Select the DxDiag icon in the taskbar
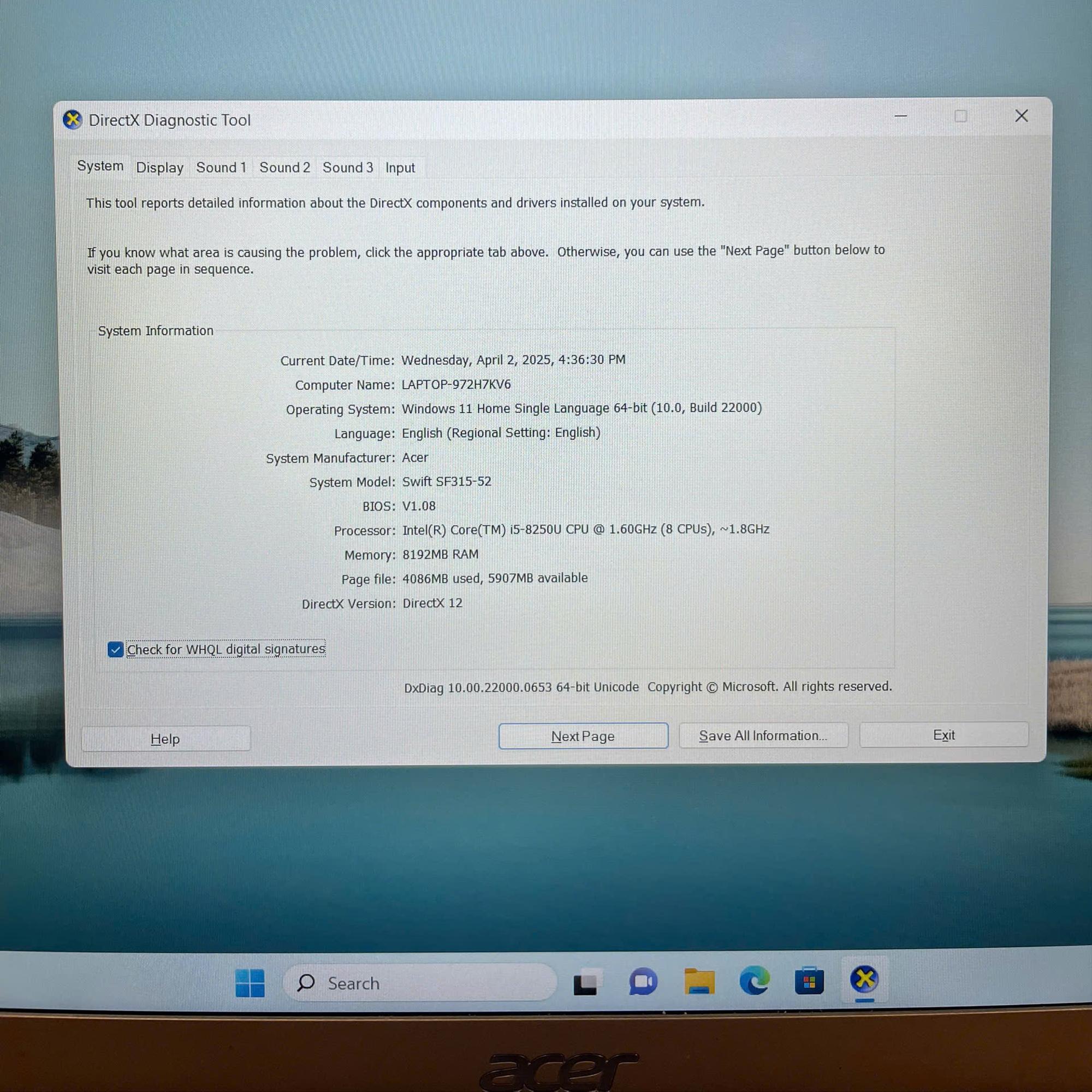 (x=865, y=980)
